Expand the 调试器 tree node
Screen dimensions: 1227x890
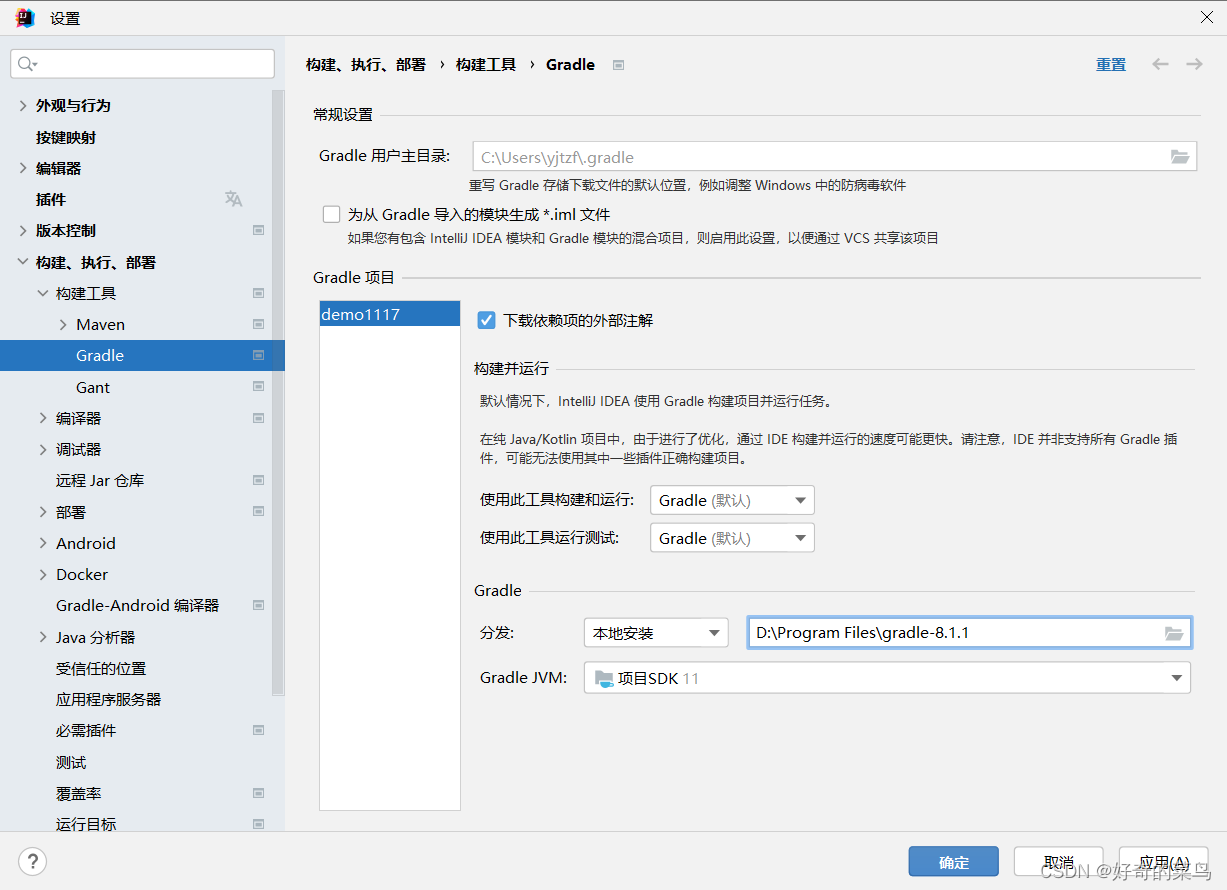(43, 449)
